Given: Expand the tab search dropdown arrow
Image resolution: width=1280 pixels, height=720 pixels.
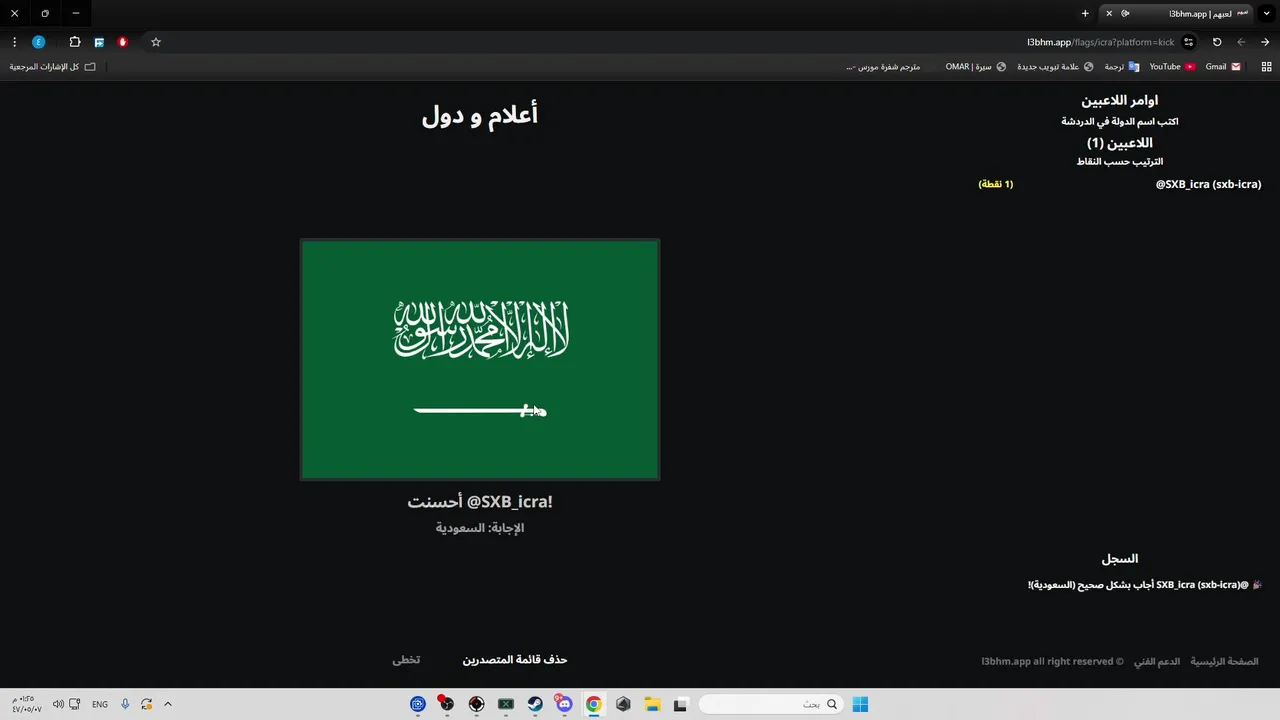Looking at the screenshot, I should point(1266,13).
